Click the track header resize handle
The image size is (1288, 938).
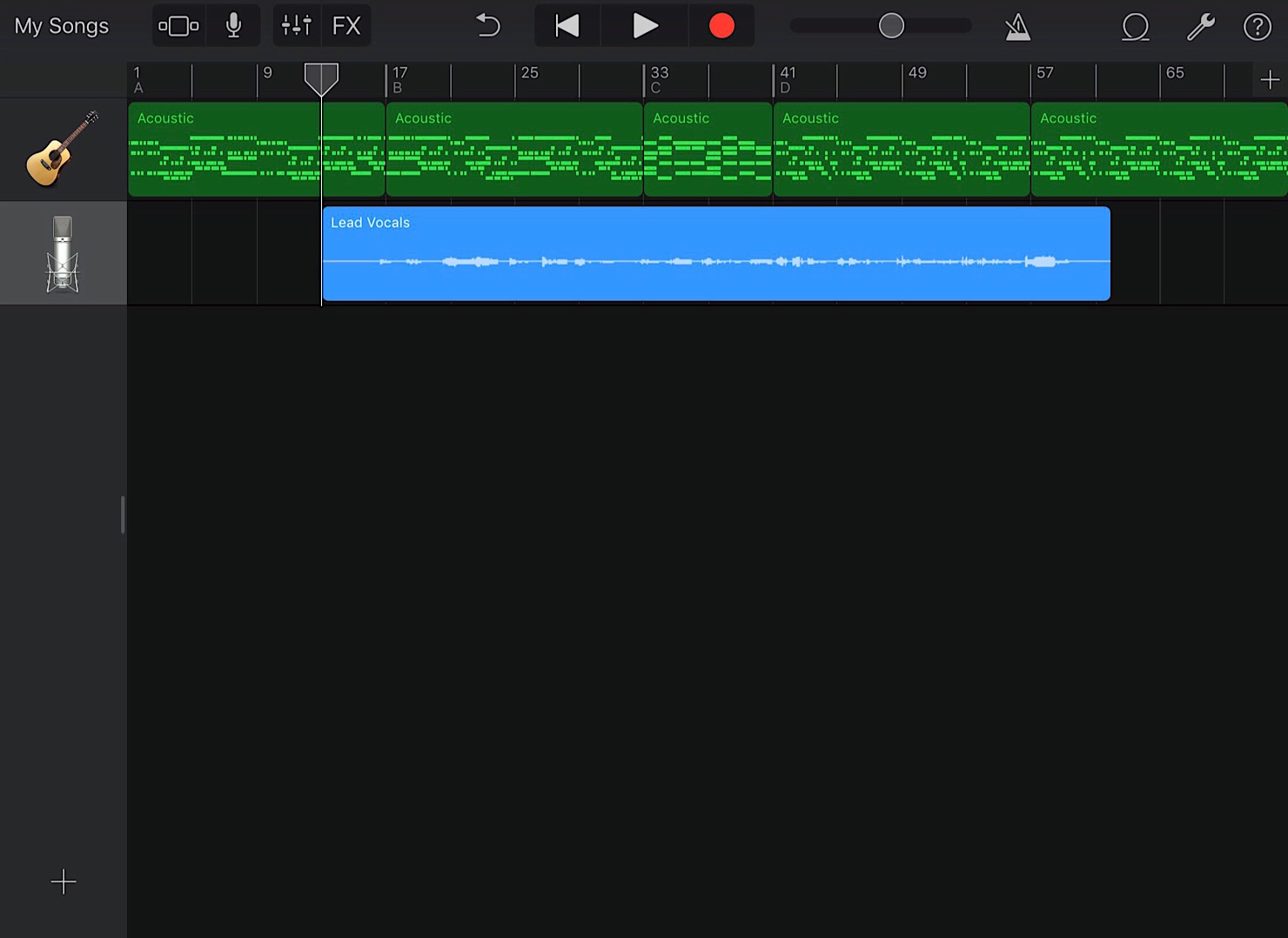(123, 515)
